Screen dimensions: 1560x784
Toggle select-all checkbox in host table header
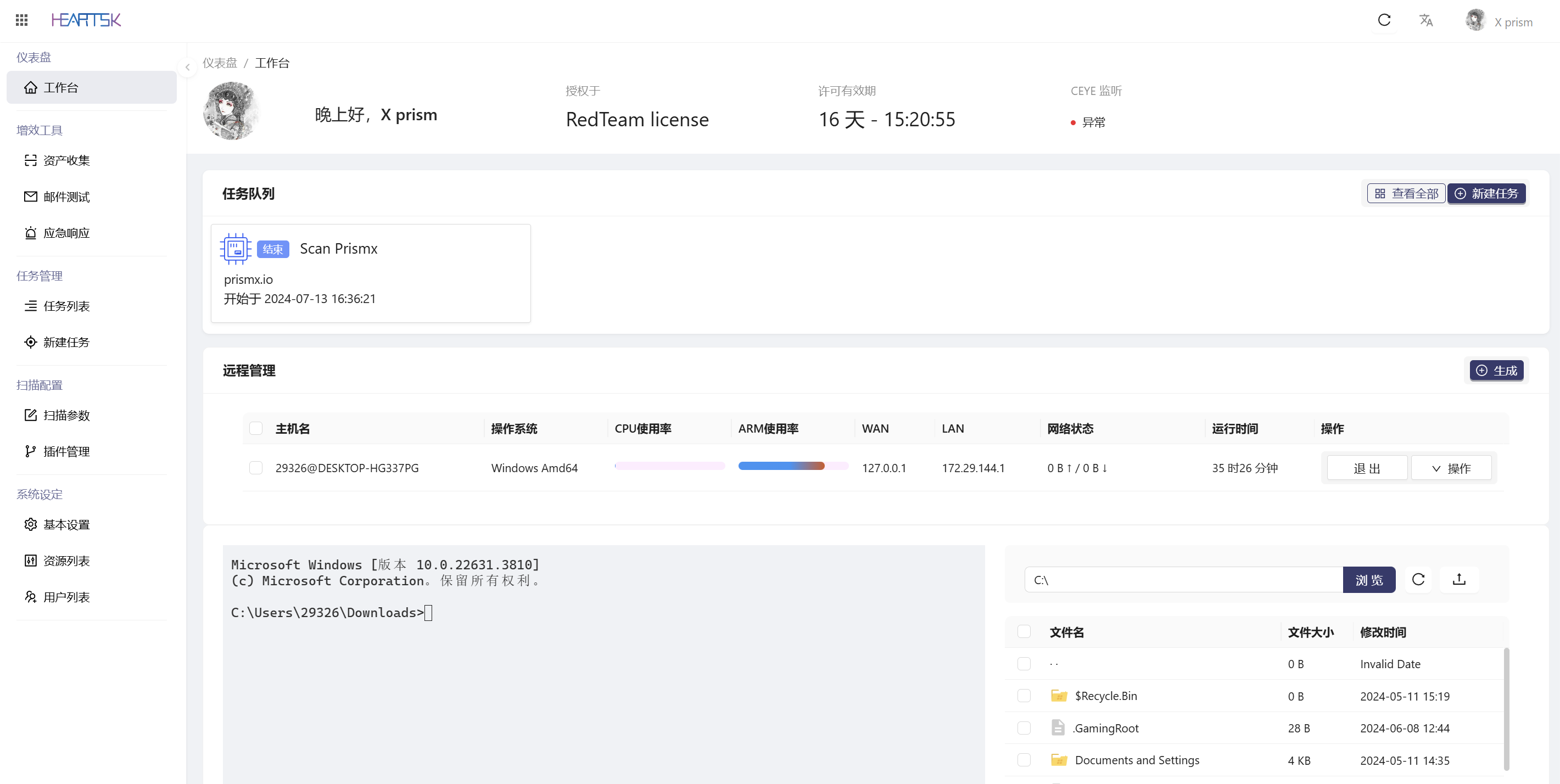click(x=255, y=428)
